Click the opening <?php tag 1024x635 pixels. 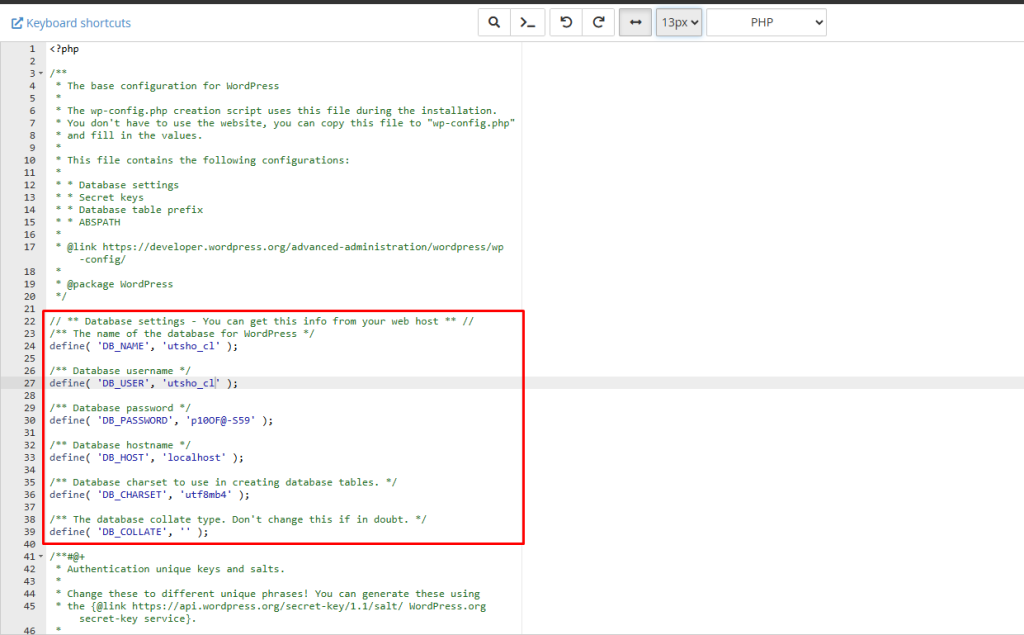click(64, 49)
